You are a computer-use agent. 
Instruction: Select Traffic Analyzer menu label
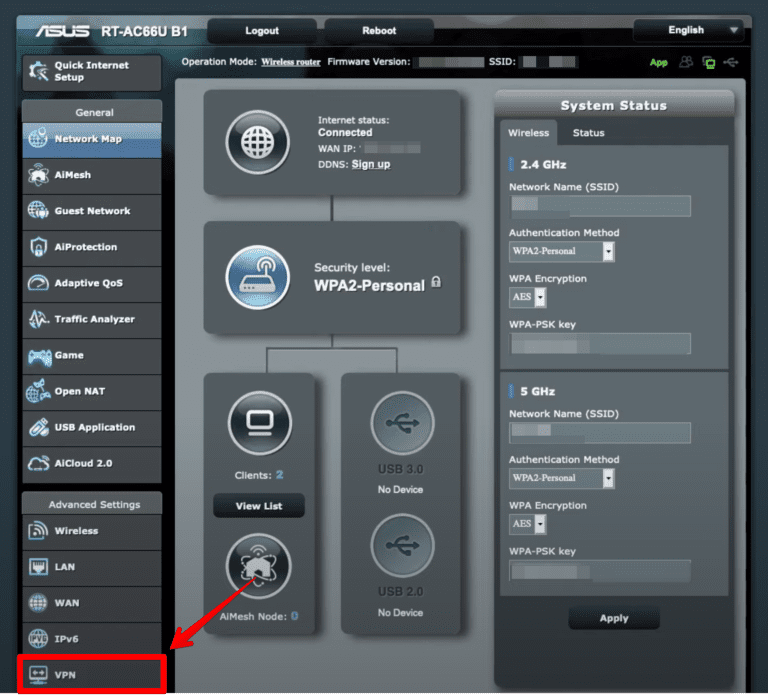coord(95,319)
